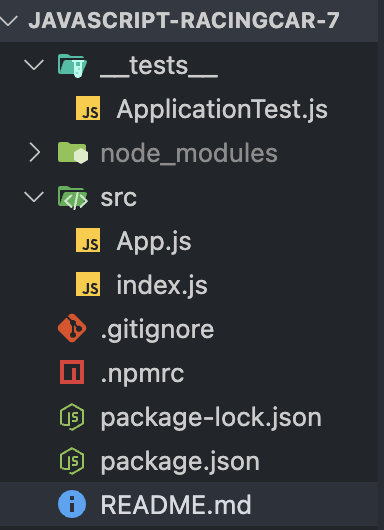
Task: Click the red npm icon of .npmrc
Action: (72, 372)
